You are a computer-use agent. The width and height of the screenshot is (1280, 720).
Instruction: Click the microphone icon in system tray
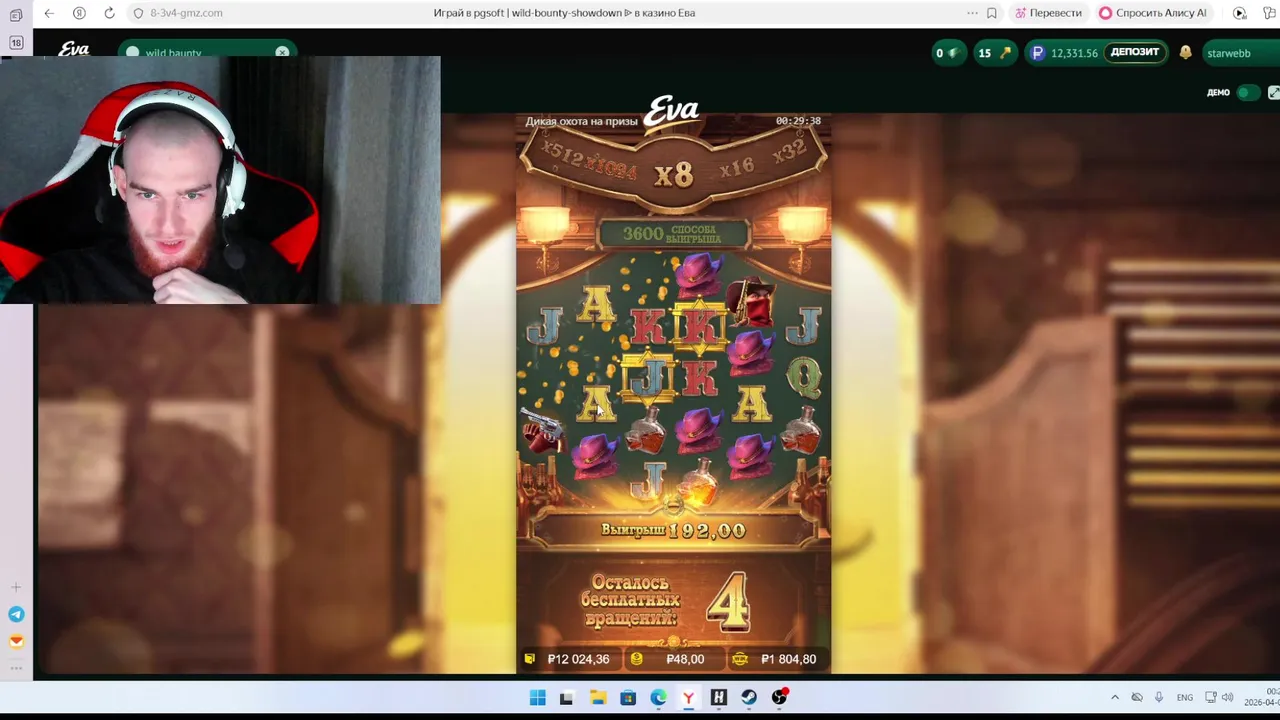pos(1159,697)
